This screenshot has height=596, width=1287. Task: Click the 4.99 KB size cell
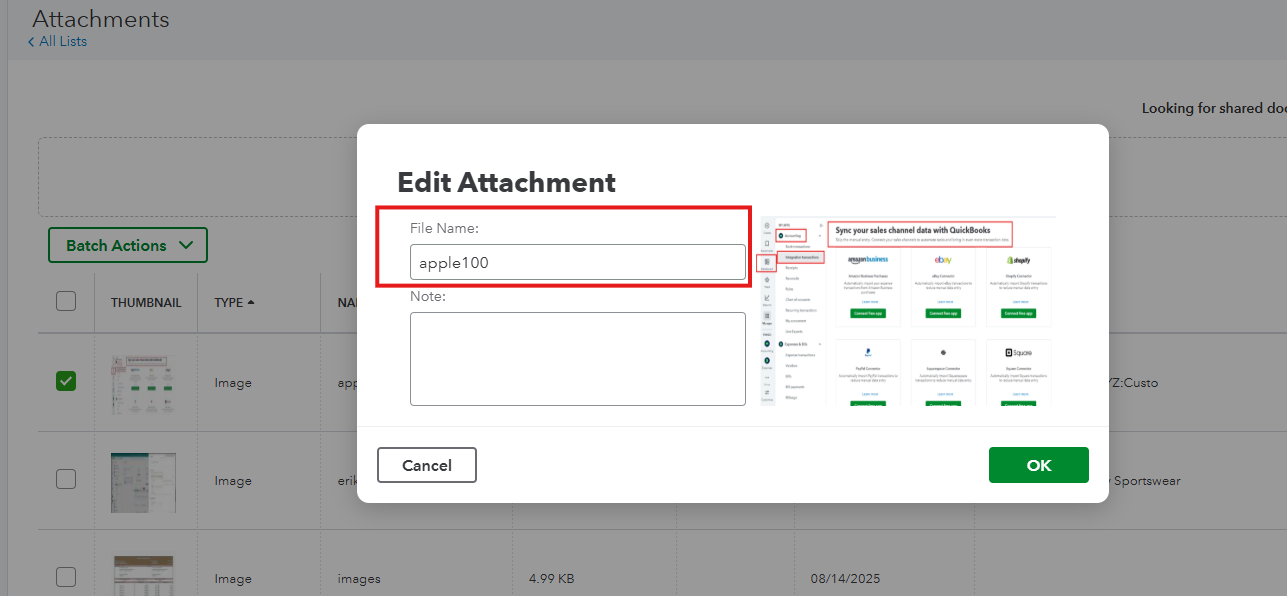[x=551, y=578]
